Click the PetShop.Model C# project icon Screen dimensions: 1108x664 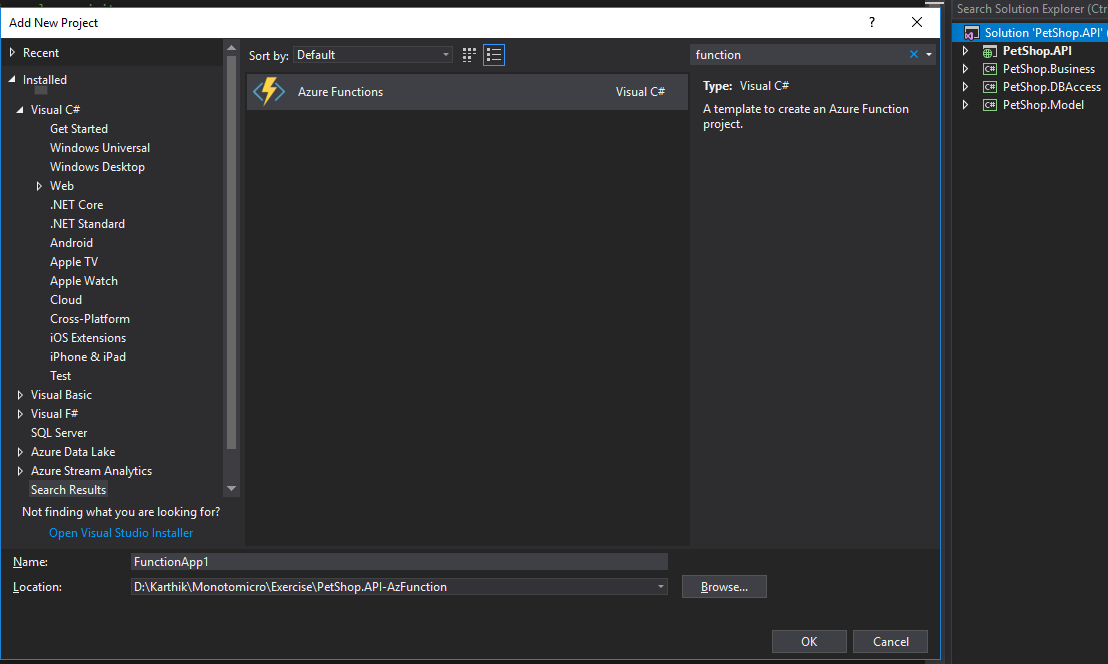(990, 105)
